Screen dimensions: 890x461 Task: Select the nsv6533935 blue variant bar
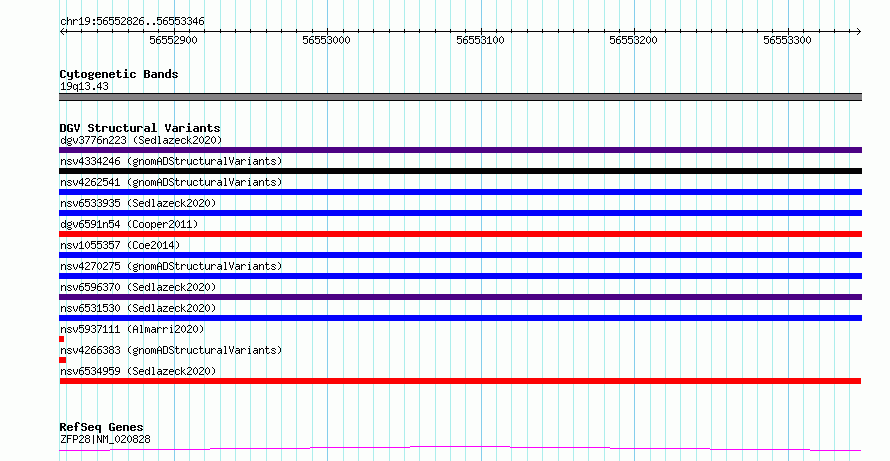point(460,213)
